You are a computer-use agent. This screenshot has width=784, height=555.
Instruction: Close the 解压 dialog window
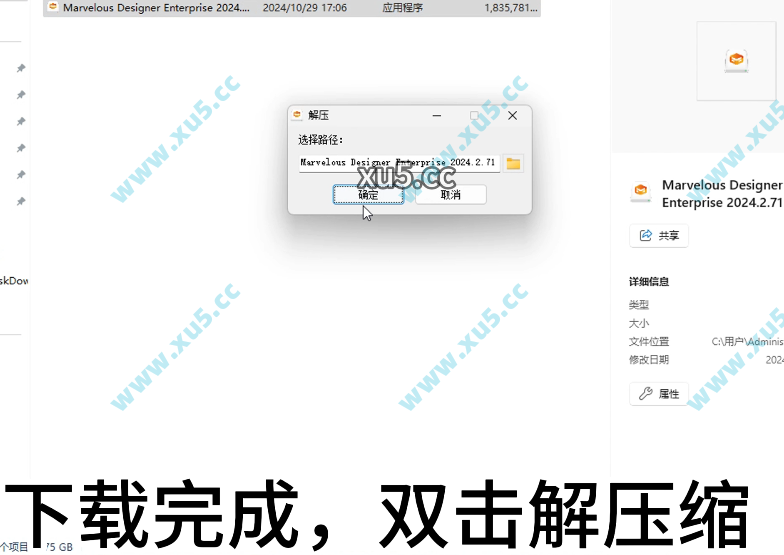(513, 116)
